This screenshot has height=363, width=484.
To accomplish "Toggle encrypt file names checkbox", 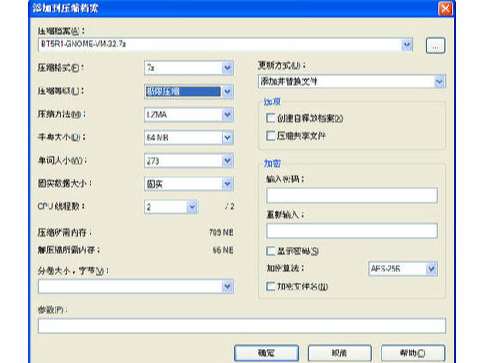I will click(271, 286).
